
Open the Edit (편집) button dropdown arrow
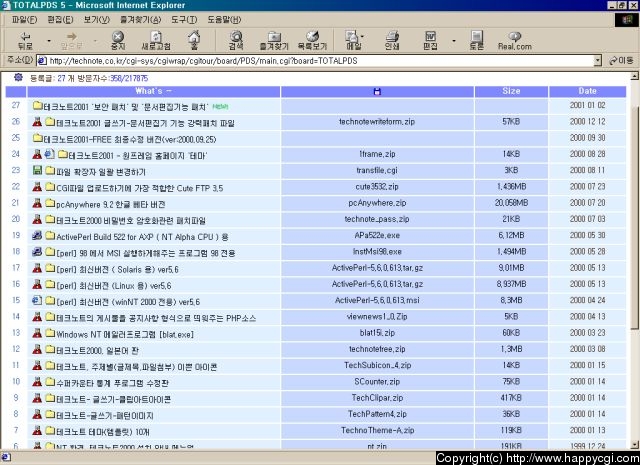454,41
